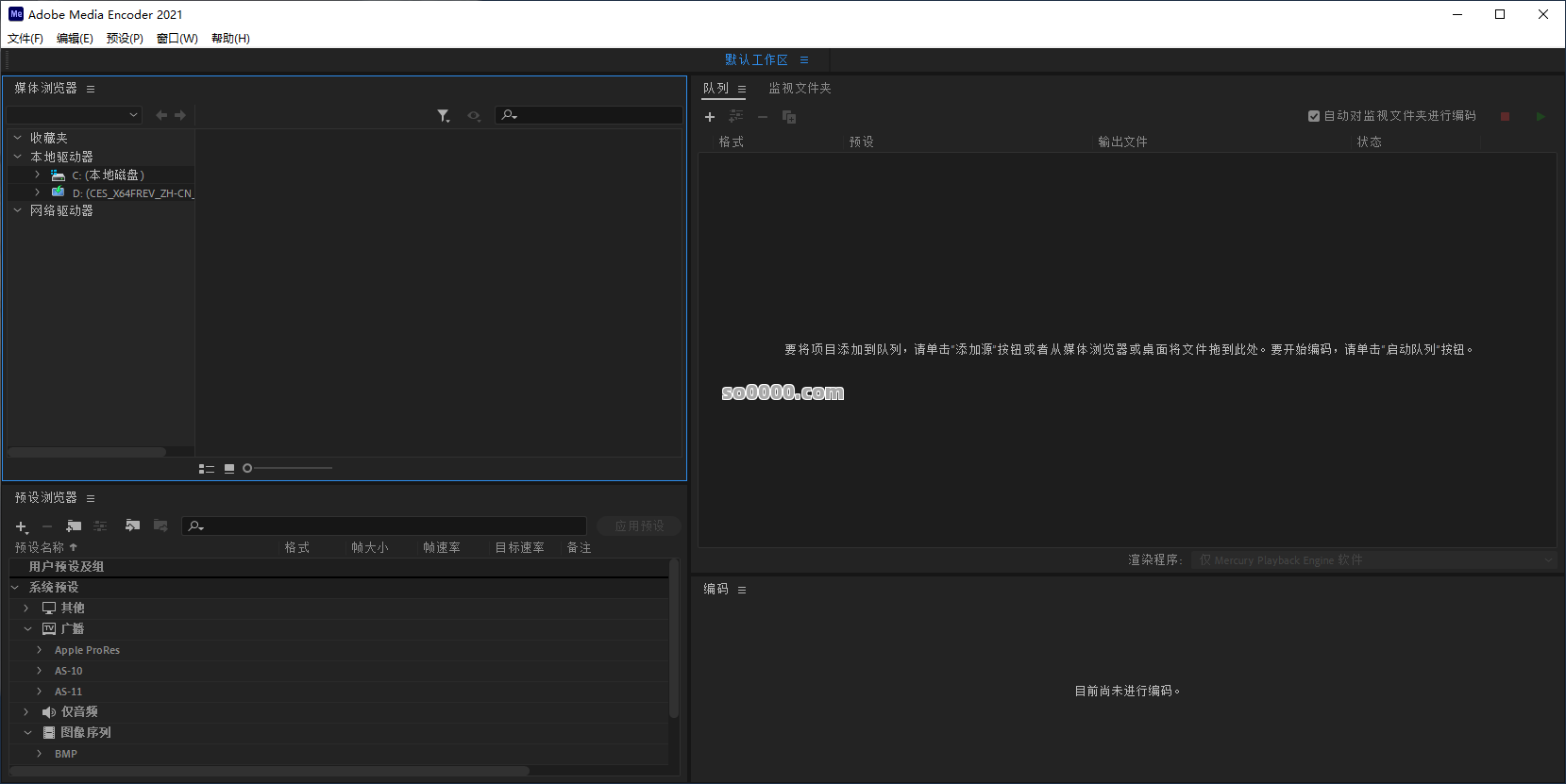Switch media browser to list view icon
This screenshot has height=784, width=1566.
(206, 469)
